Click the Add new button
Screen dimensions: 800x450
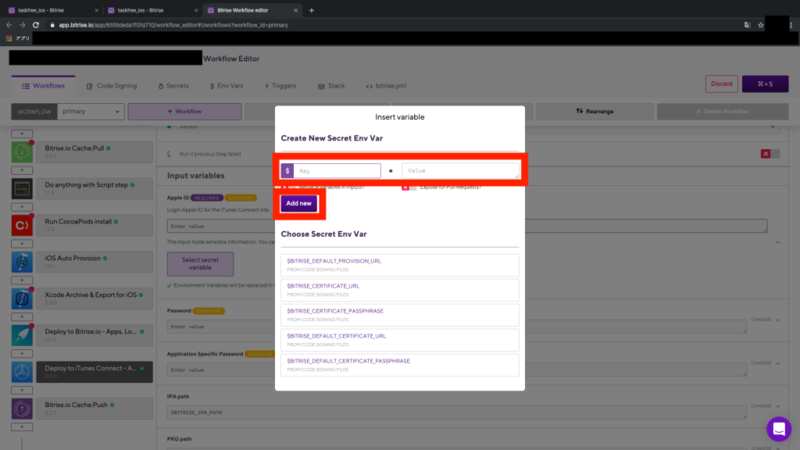299,204
